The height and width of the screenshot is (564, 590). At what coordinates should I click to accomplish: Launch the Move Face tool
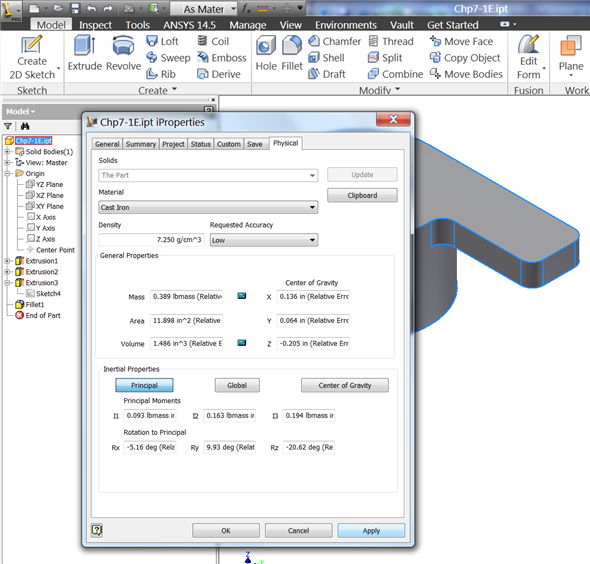pos(461,41)
